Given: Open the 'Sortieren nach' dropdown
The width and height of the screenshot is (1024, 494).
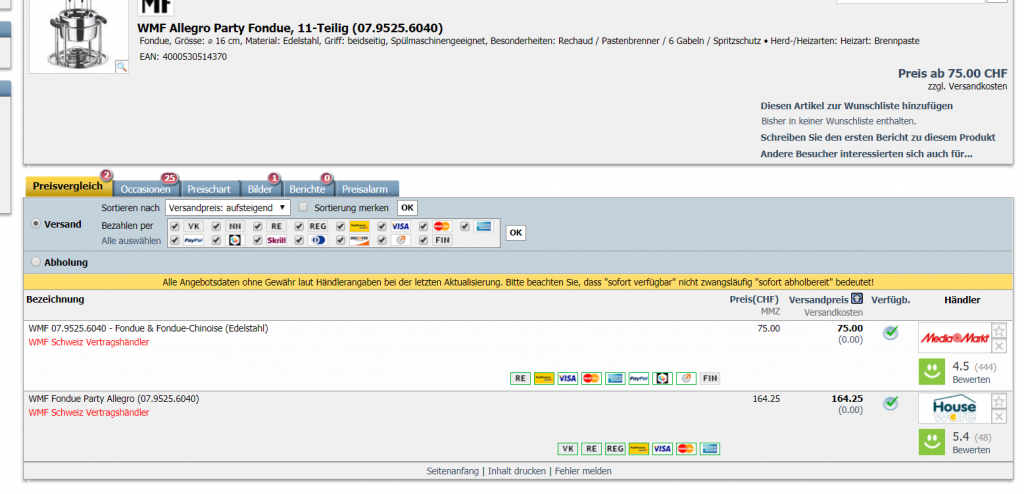Looking at the screenshot, I should [x=227, y=208].
